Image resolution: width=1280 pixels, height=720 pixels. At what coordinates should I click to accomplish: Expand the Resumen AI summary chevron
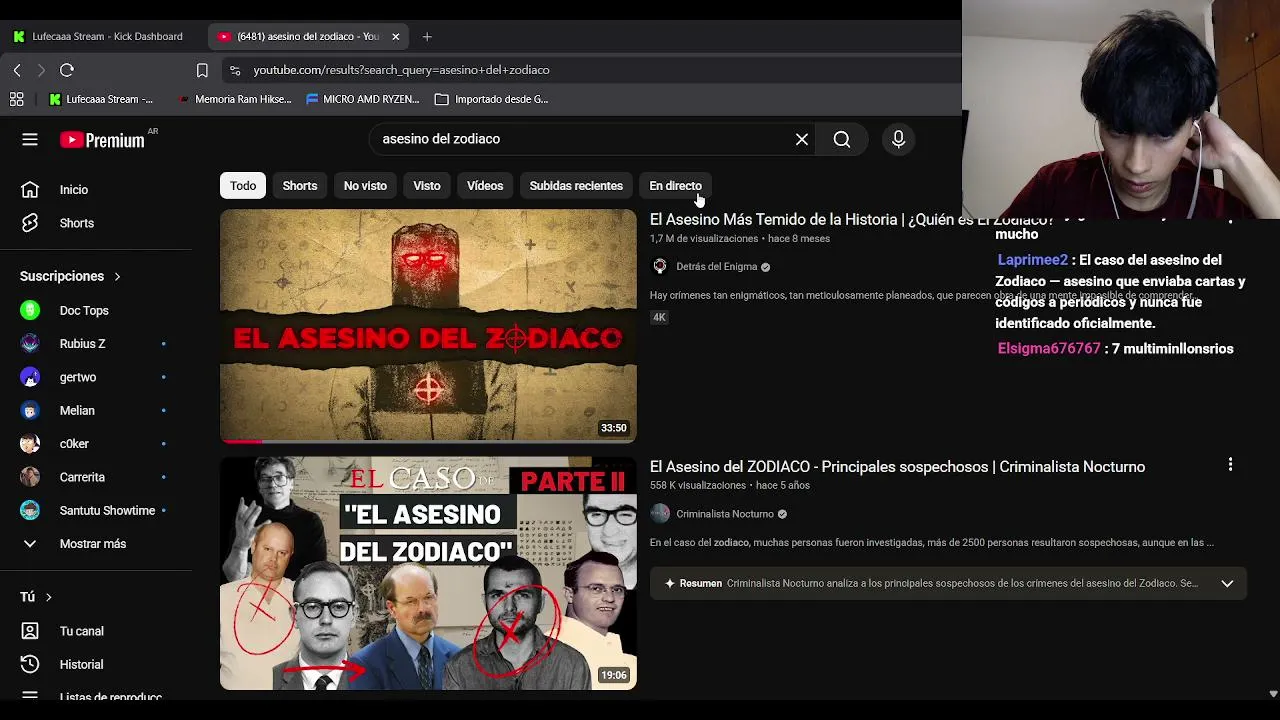pos(1227,584)
